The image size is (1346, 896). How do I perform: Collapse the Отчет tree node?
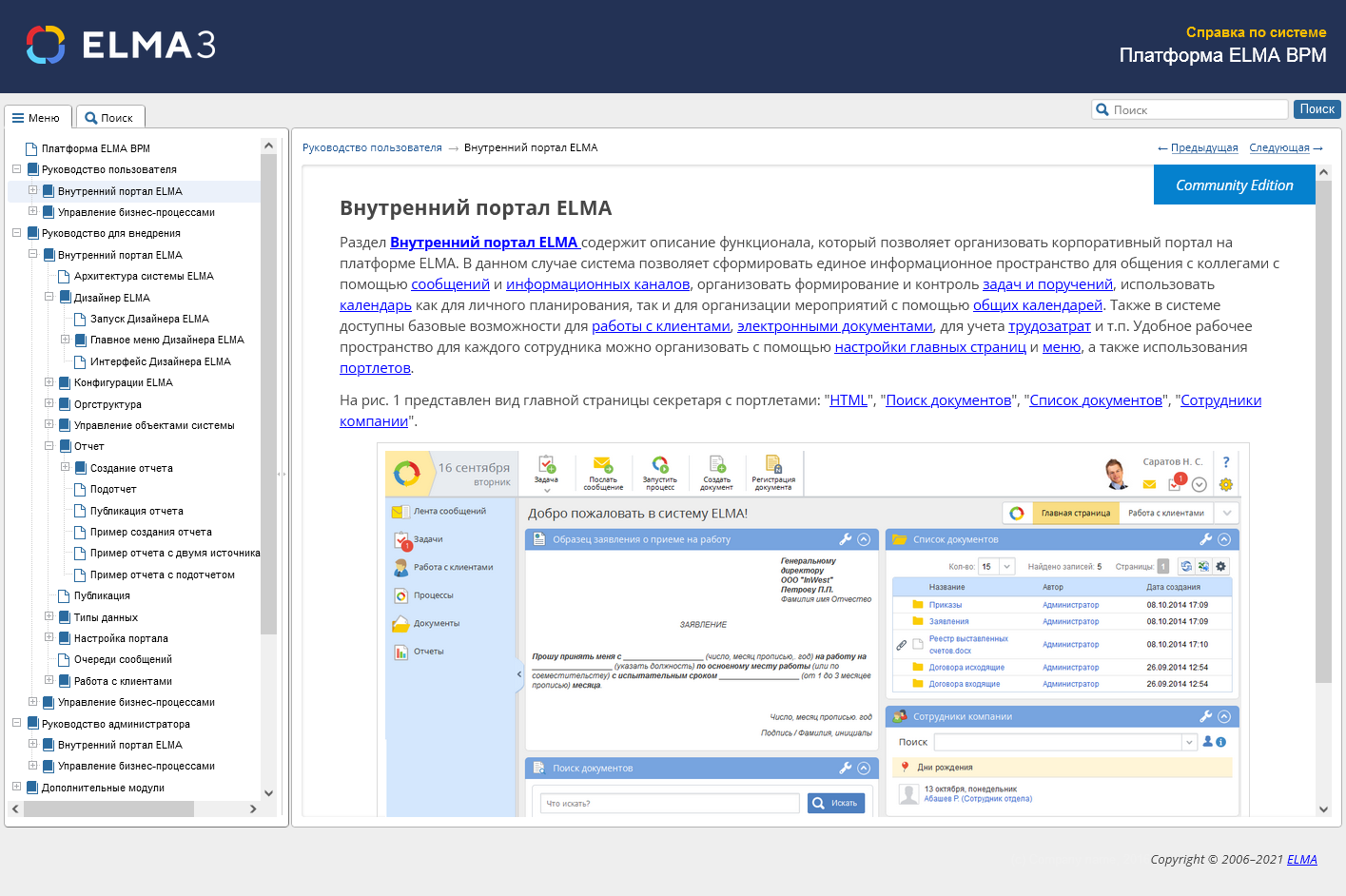(49, 446)
